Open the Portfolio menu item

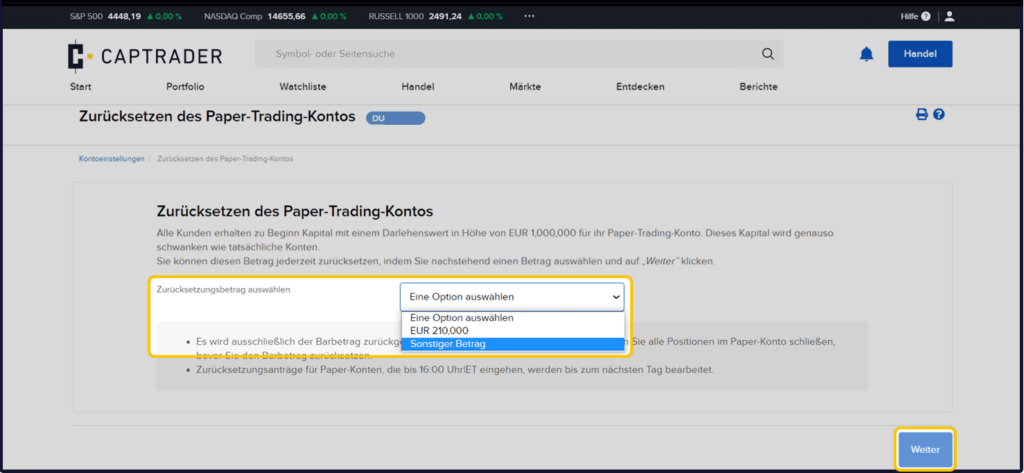(x=185, y=87)
